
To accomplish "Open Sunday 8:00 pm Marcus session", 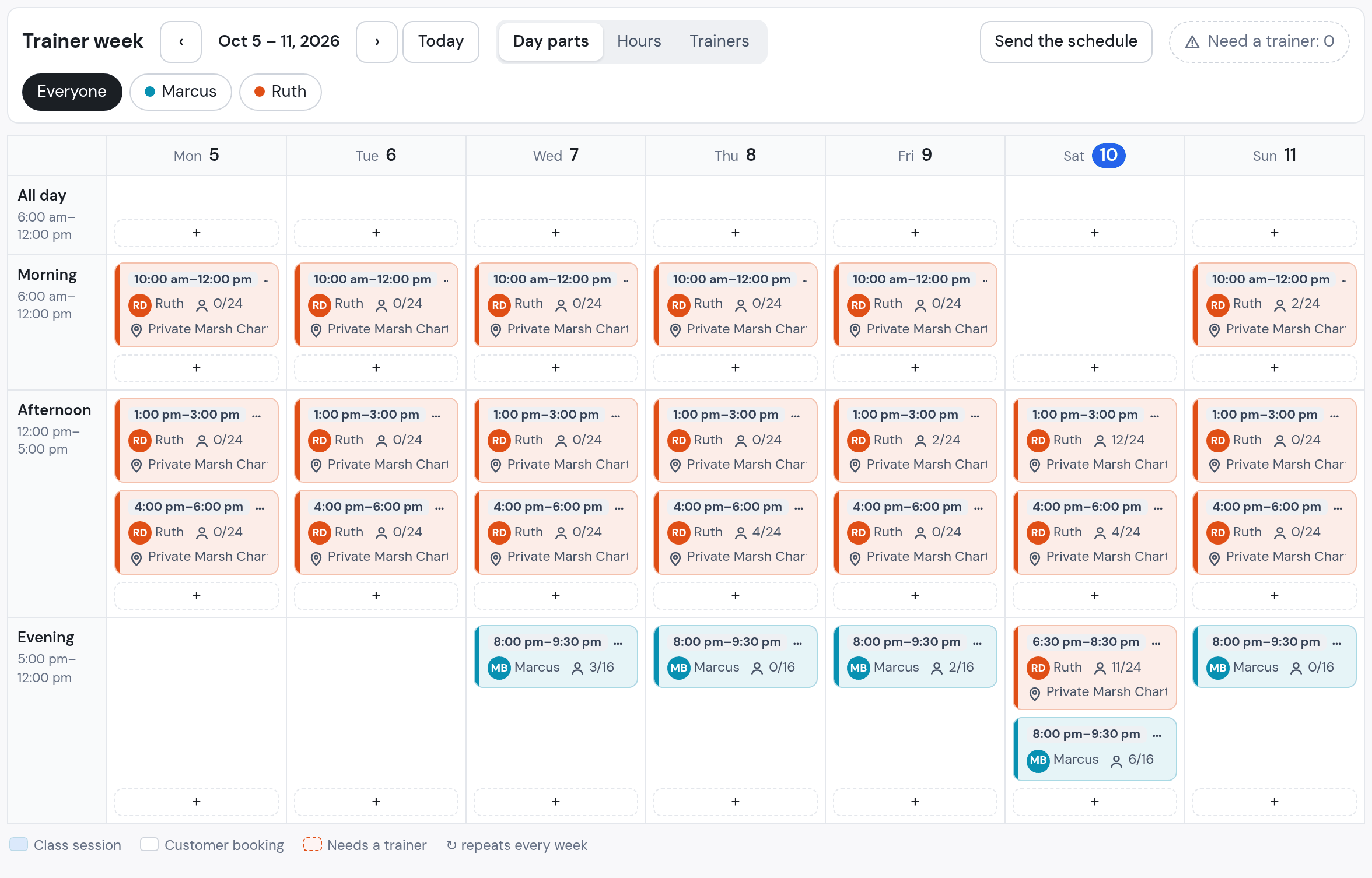I will click(1275, 656).
